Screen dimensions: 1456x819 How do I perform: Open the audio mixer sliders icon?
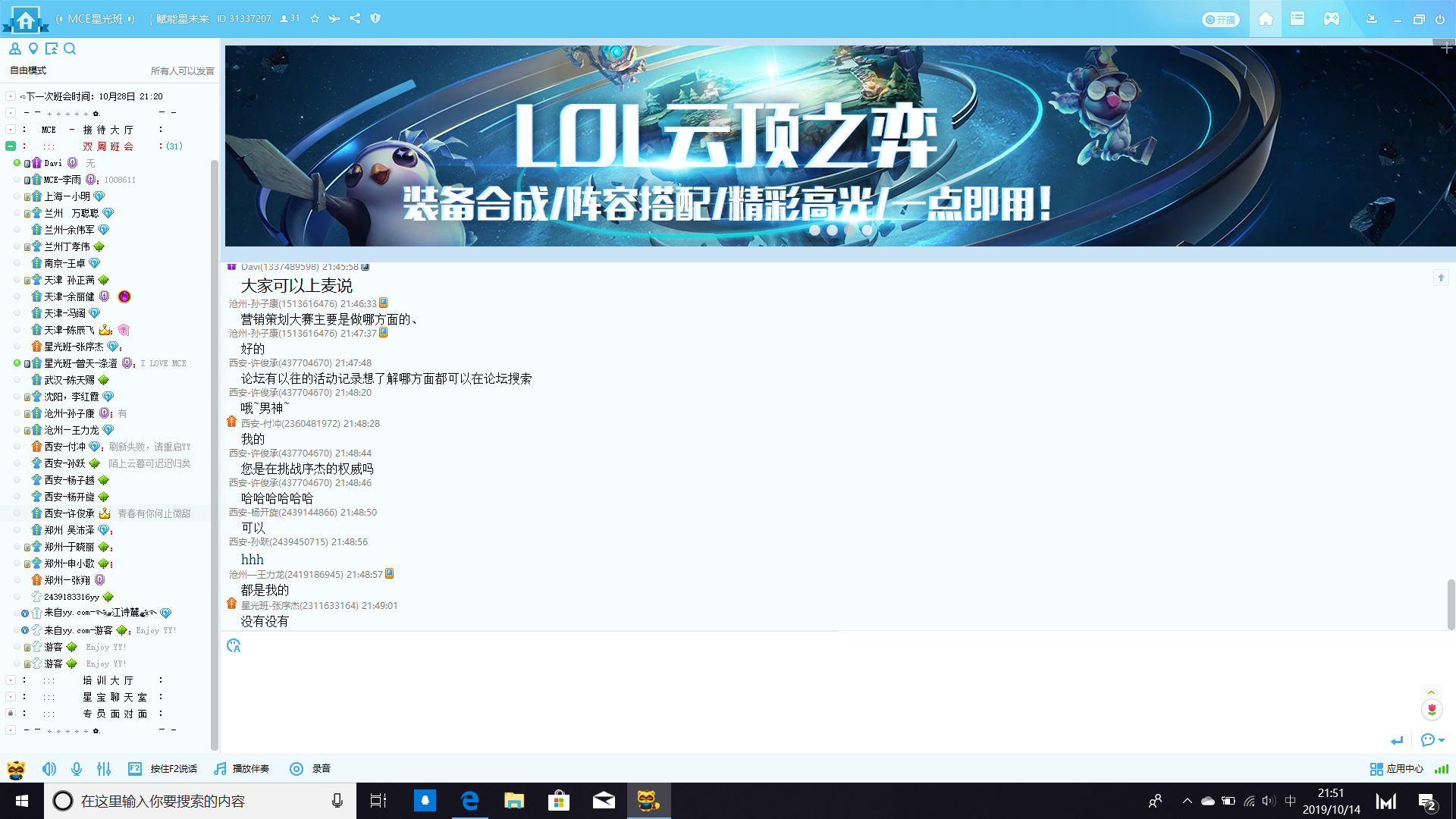coord(104,769)
